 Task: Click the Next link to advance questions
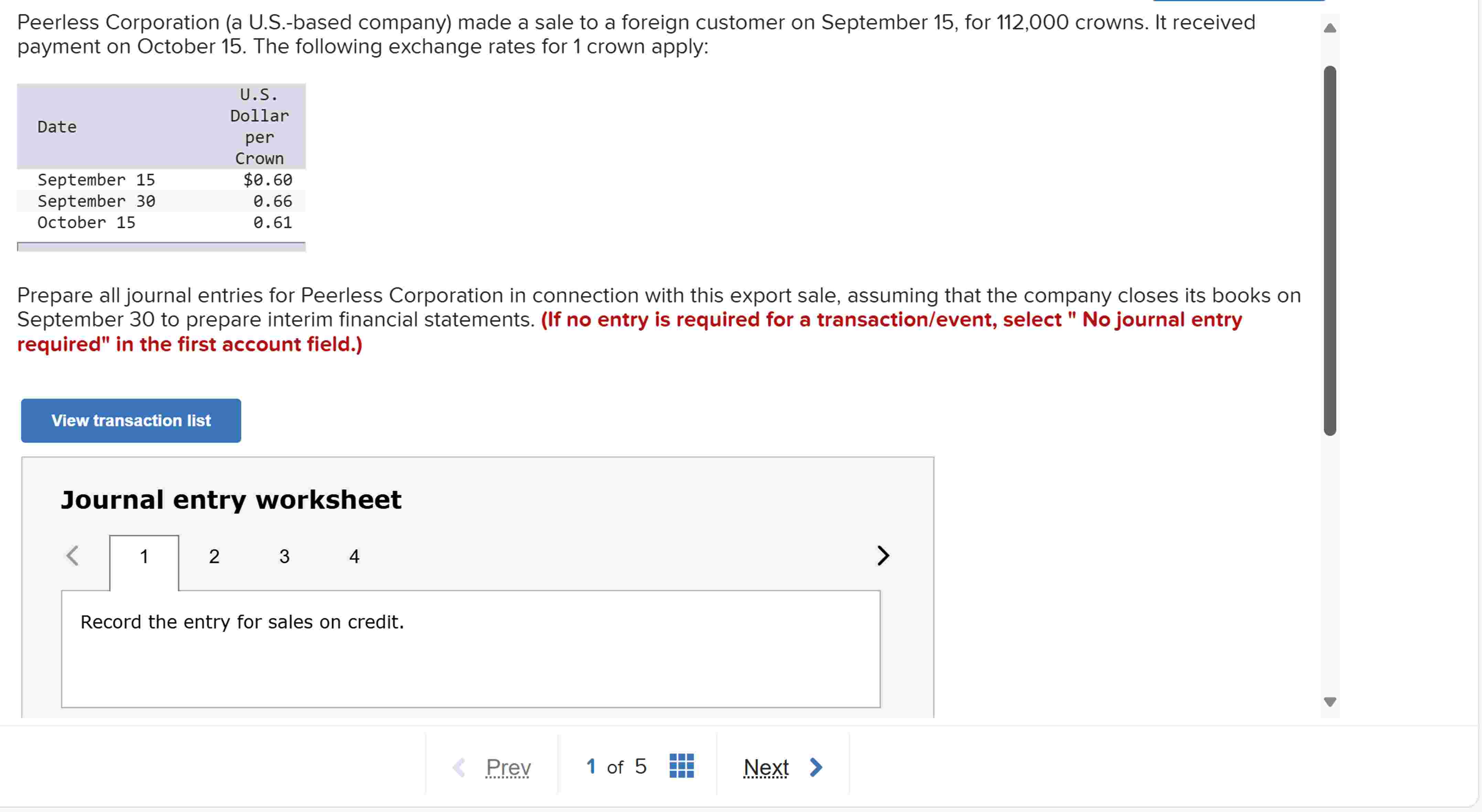pyautogui.click(x=766, y=767)
